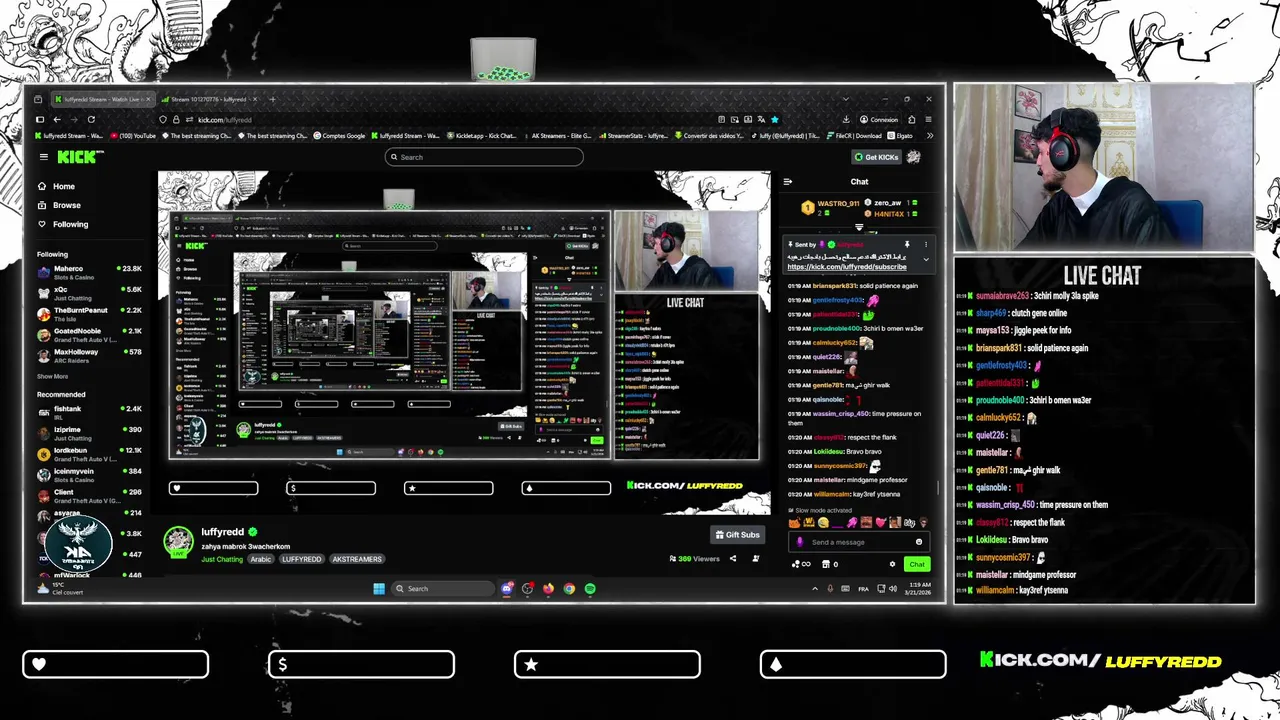
Task: Open the Windows Start menu
Action: [x=379, y=589]
